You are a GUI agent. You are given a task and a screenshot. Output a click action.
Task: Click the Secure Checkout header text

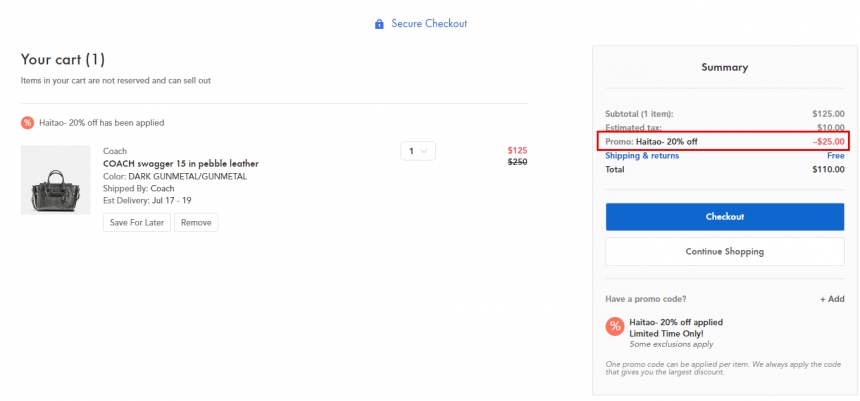tap(429, 24)
